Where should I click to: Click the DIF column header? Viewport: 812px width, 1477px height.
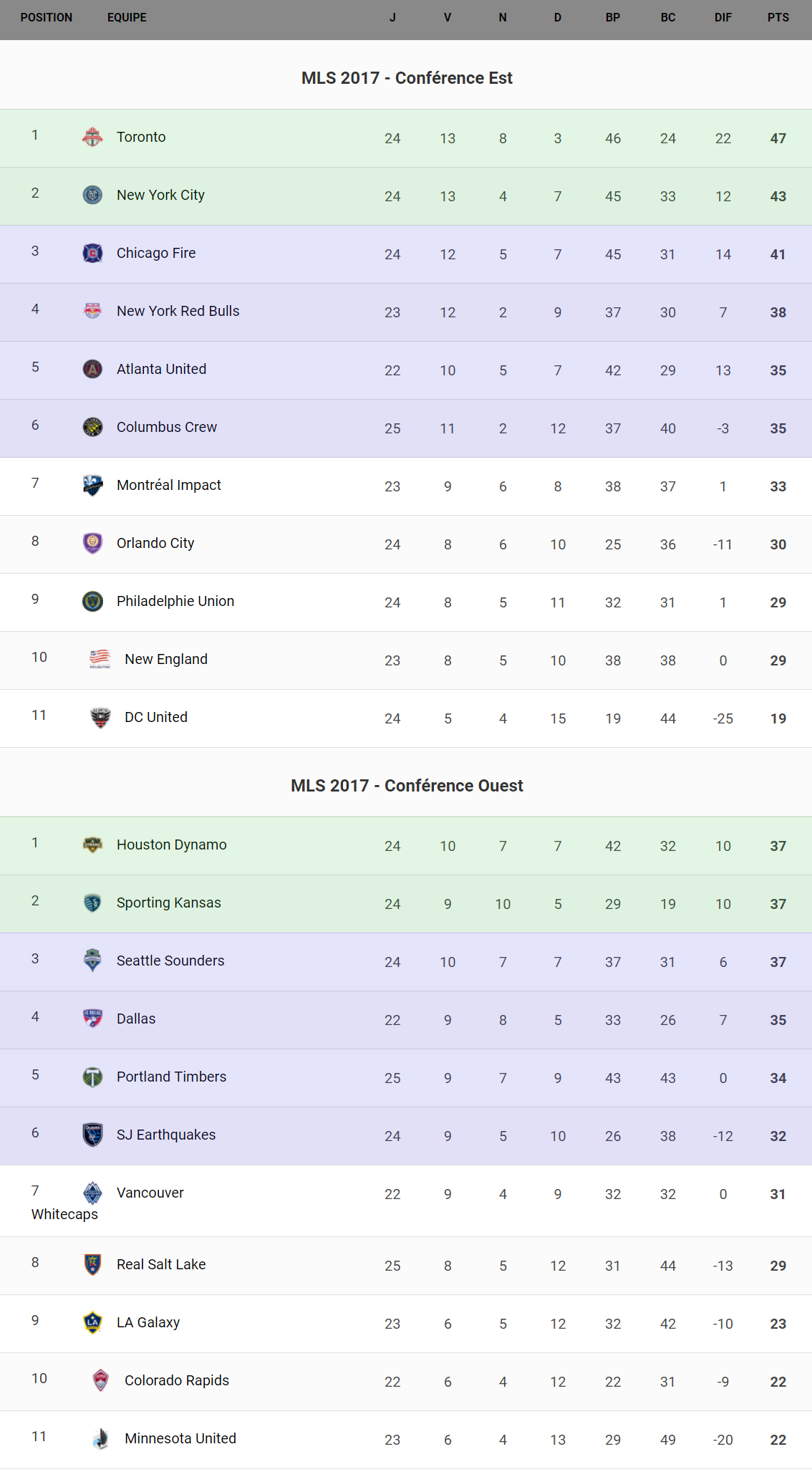(x=722, y=17)
